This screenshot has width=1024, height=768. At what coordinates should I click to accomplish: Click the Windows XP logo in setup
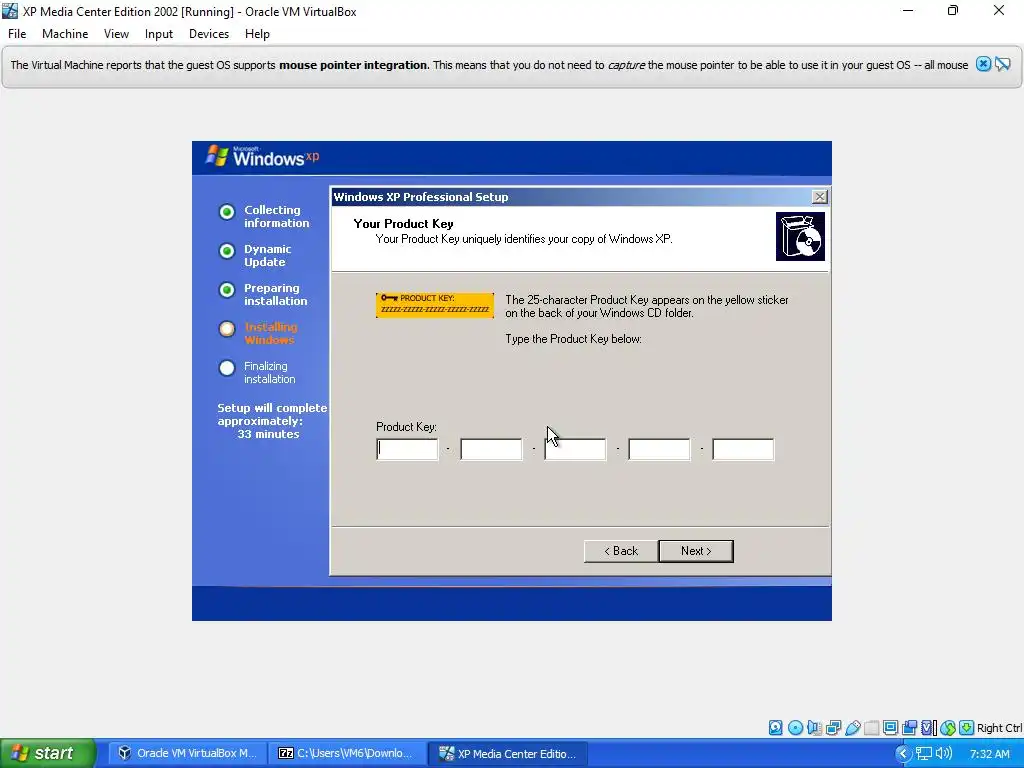click(263, 157)
